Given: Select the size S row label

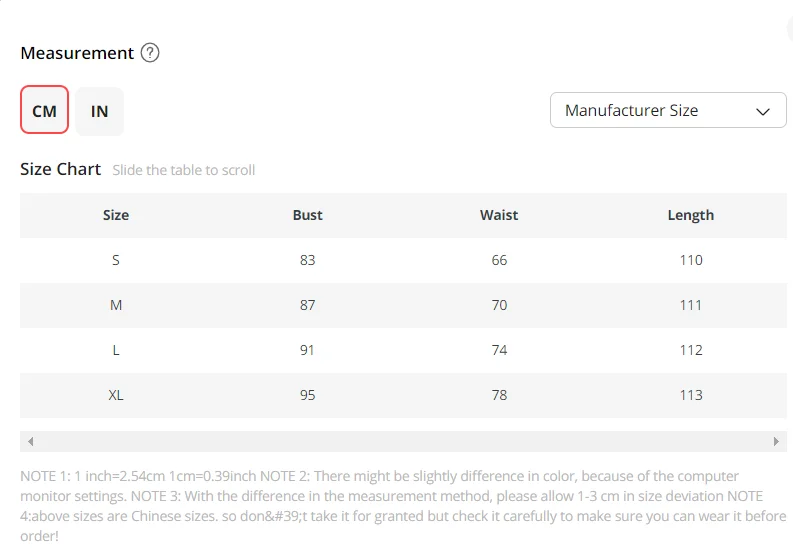Looking at the screenshot, I should [x=116, y=260].
